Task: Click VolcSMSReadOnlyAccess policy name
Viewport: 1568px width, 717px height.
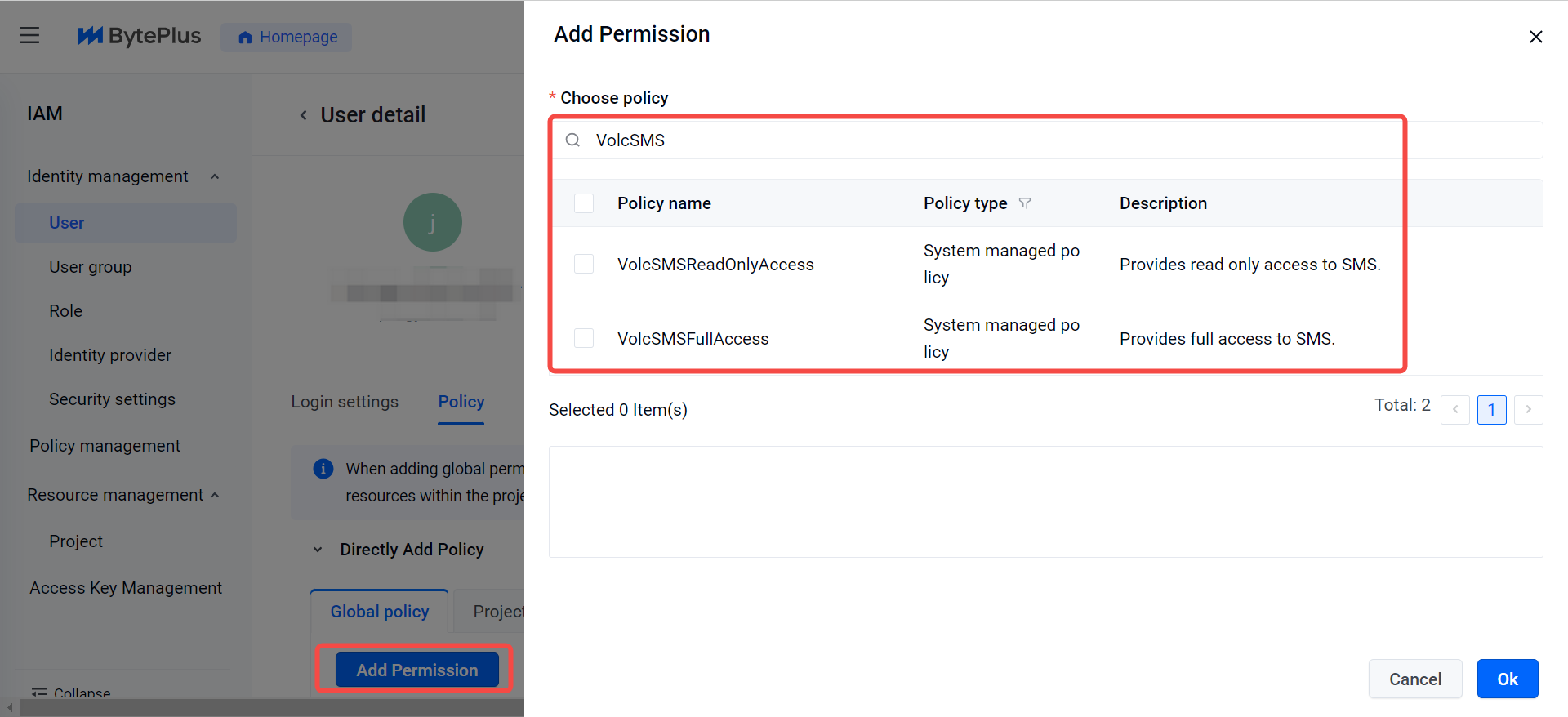Action: [x=715, y=265]
